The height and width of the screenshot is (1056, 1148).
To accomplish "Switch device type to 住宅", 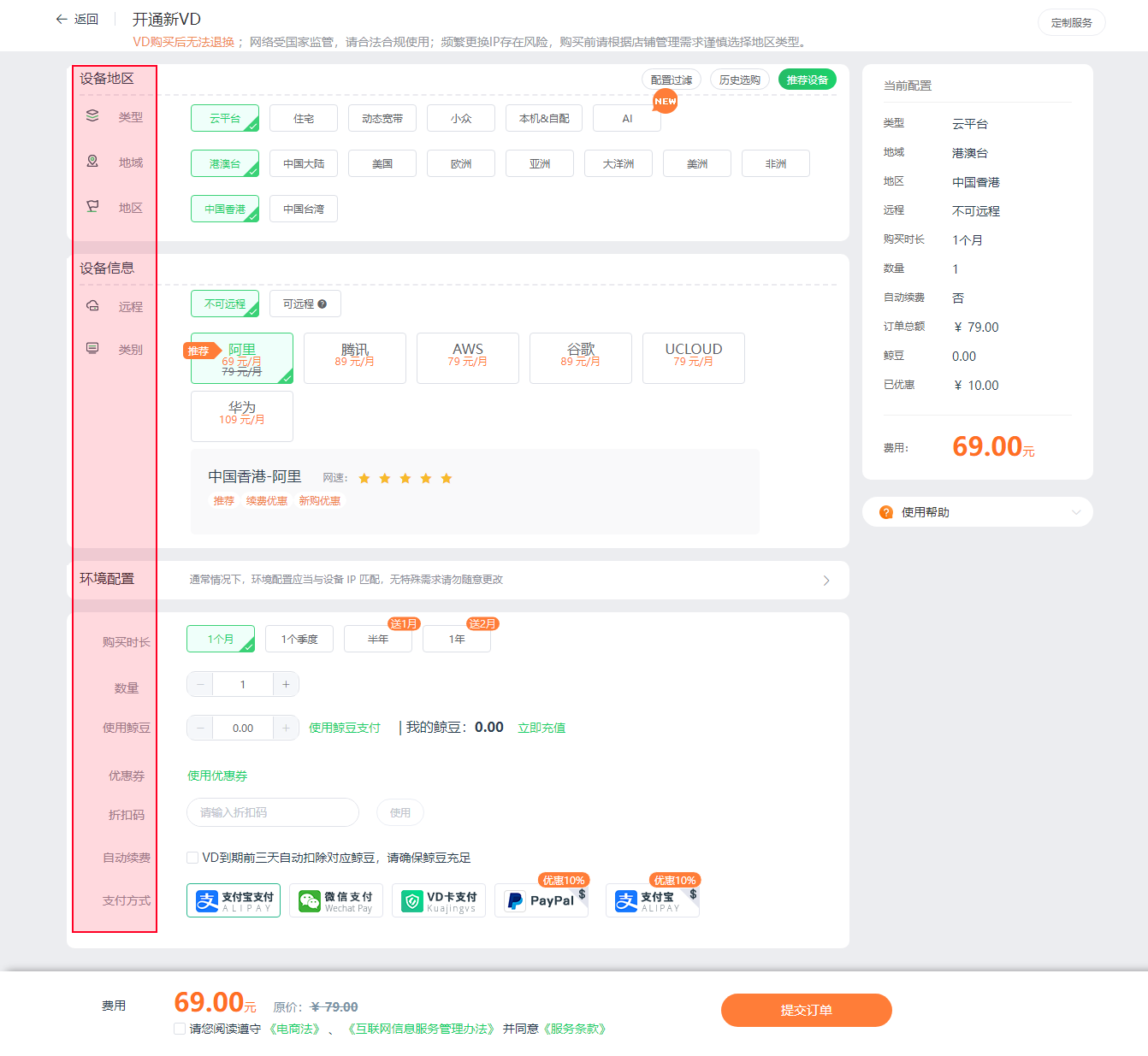I will tap(304, 118).
